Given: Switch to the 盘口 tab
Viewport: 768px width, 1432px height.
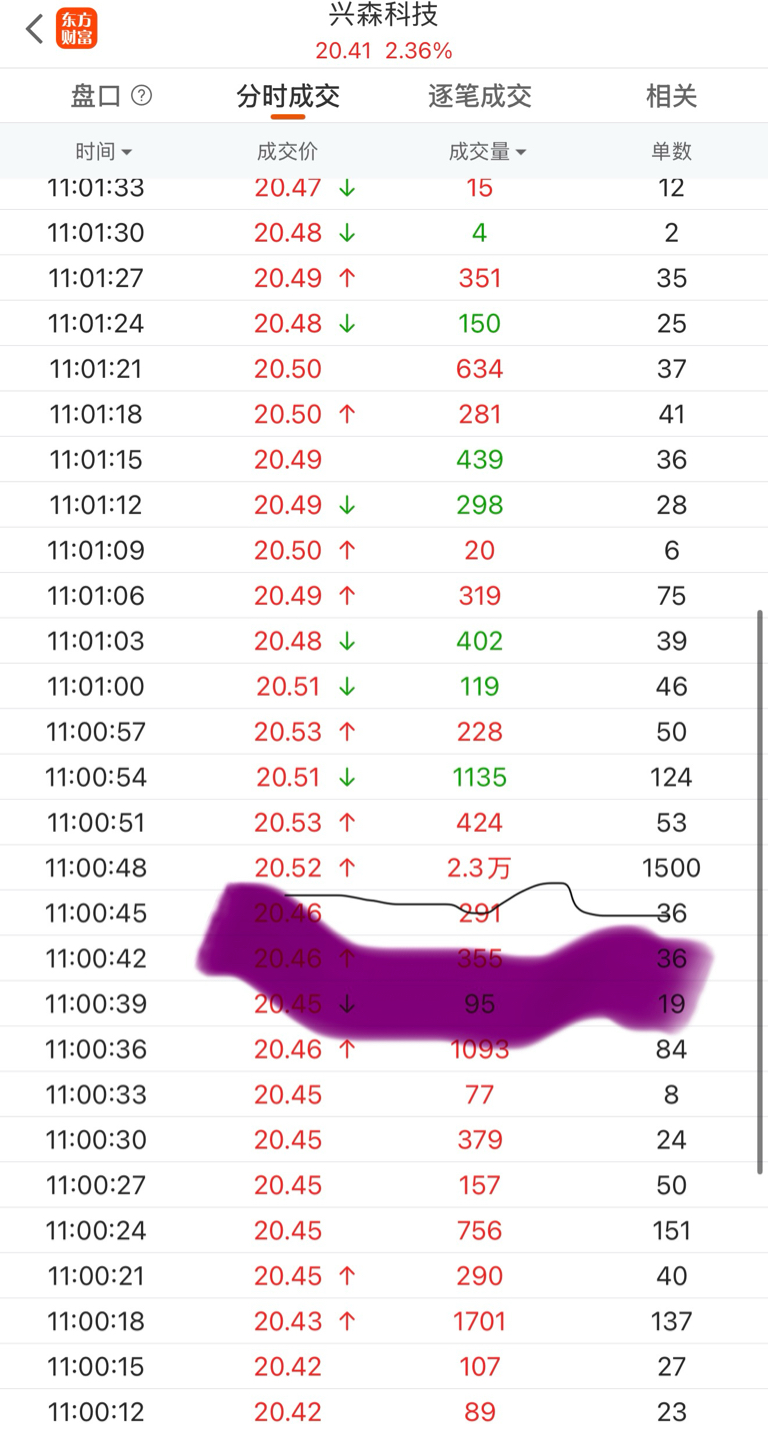Looking at the screenshot, I should click(x=96, y=96).
